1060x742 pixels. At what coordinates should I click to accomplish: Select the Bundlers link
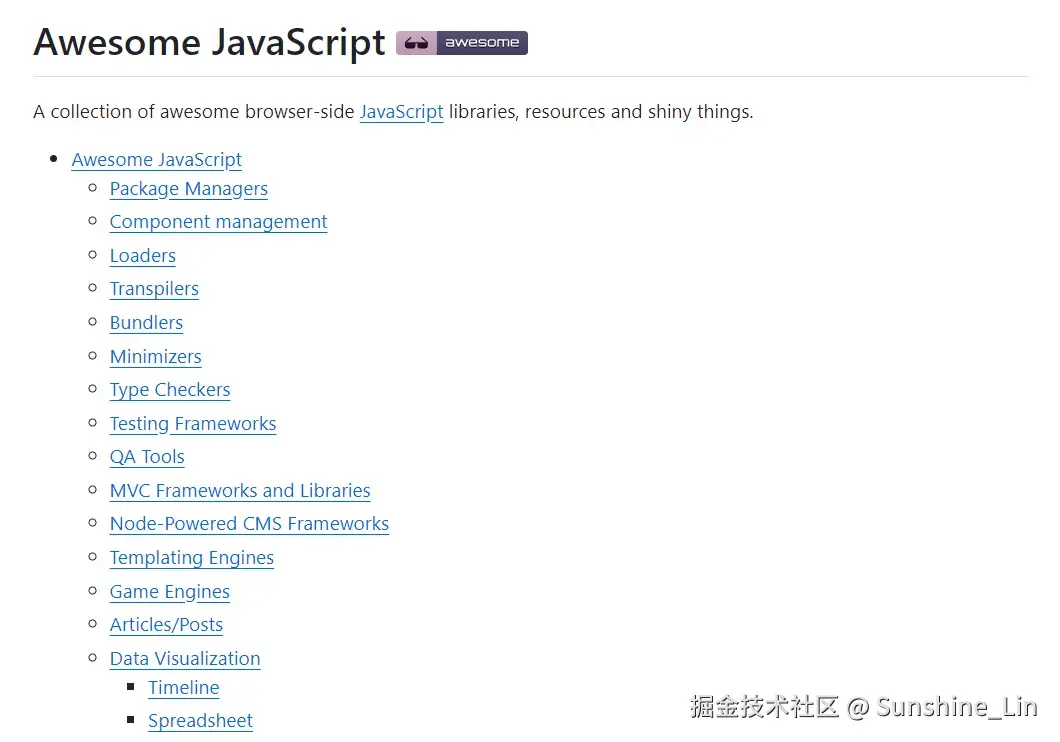tap(146, 323)
